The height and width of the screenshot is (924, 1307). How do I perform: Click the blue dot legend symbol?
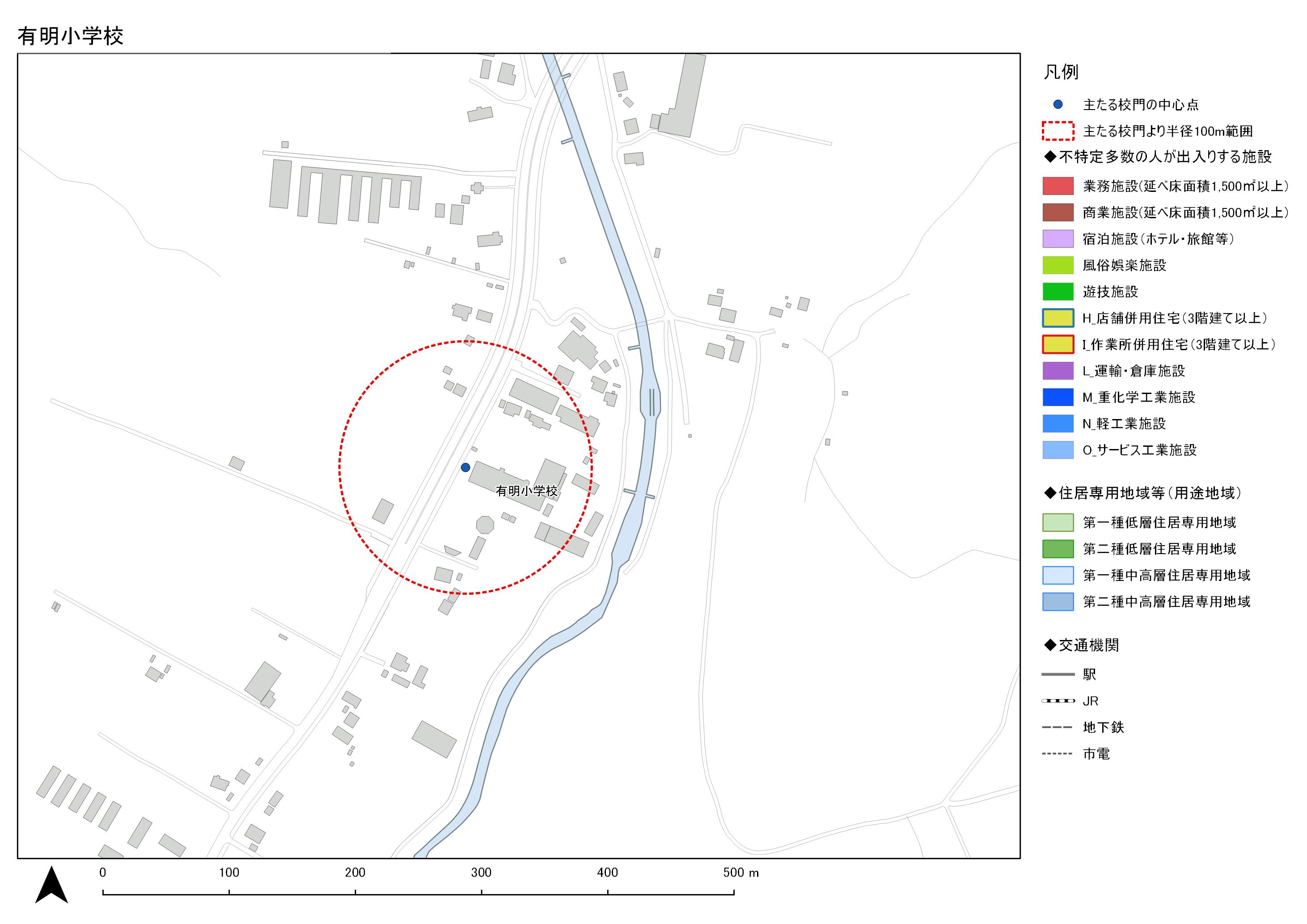coord(1057,105)
